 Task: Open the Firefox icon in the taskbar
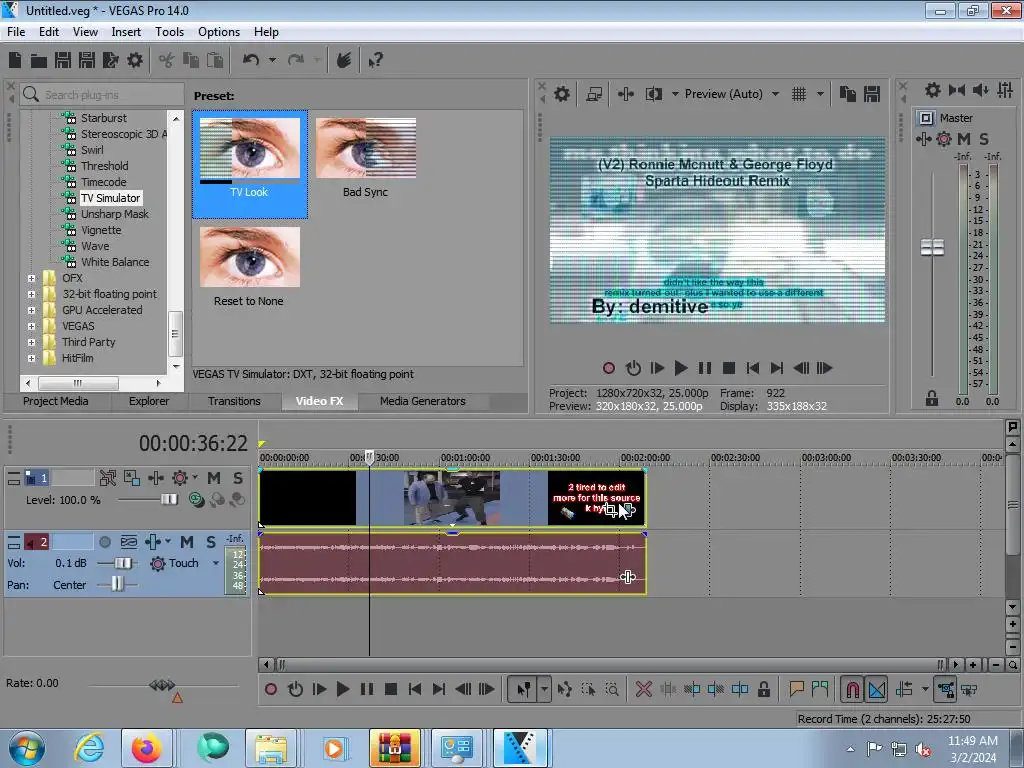tap(147, 748)
